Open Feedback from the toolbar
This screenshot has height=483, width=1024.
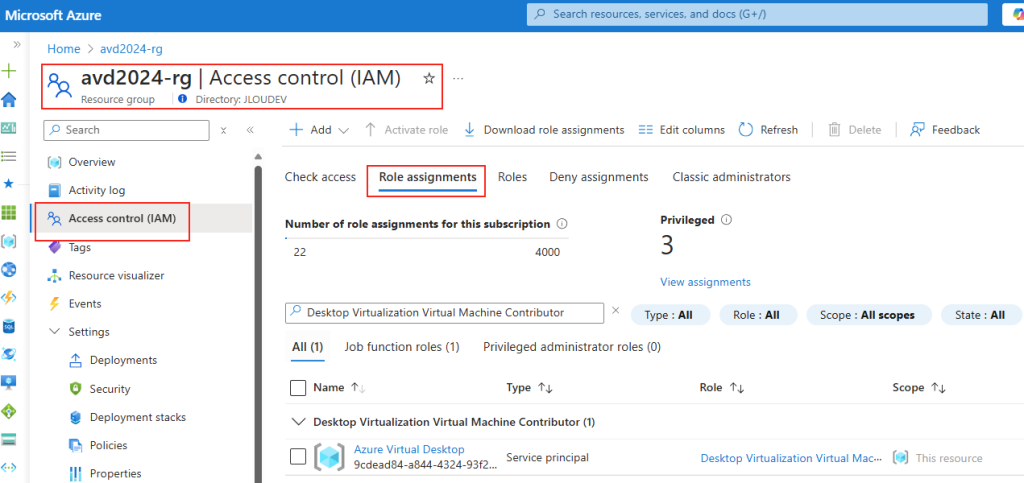[x=944, y=130]
